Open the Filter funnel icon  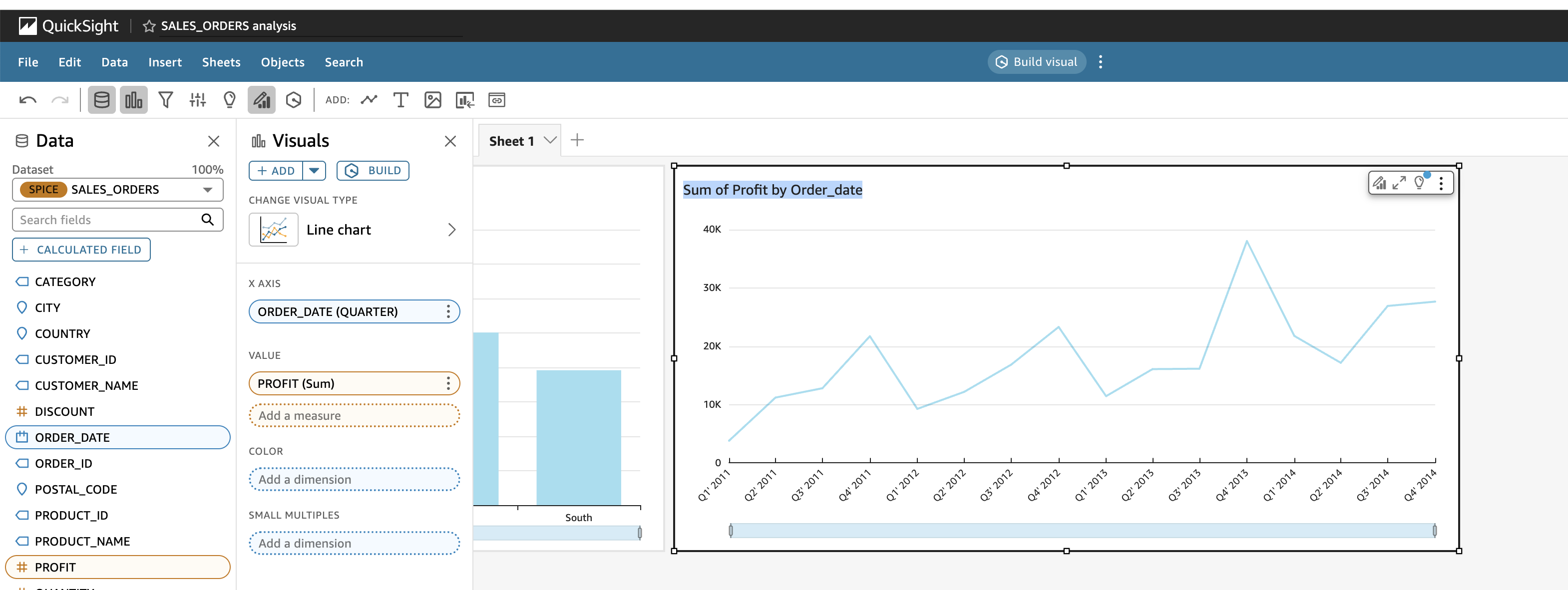coord(166,100)
